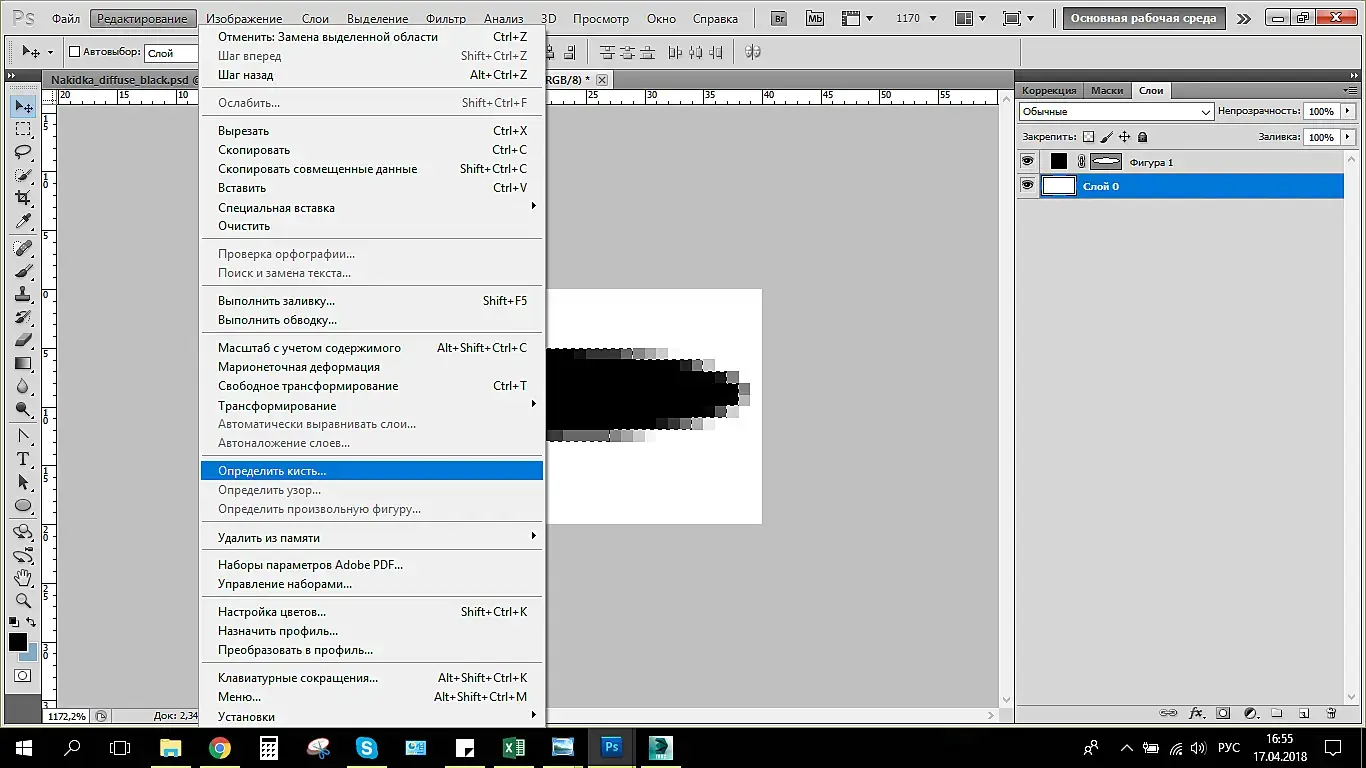
Task: Select the Rectangular Marquee tool
Action: [x=23, y=130]
